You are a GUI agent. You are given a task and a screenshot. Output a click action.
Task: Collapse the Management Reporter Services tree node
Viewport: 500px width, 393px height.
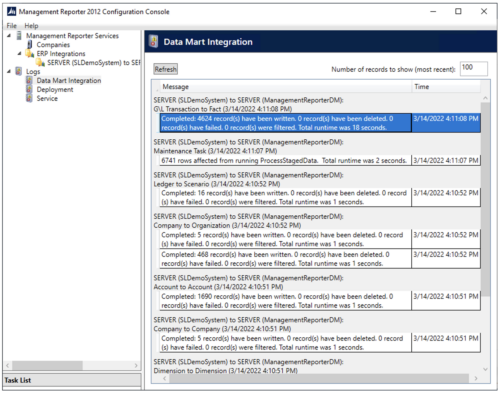(x=9, y=35)
